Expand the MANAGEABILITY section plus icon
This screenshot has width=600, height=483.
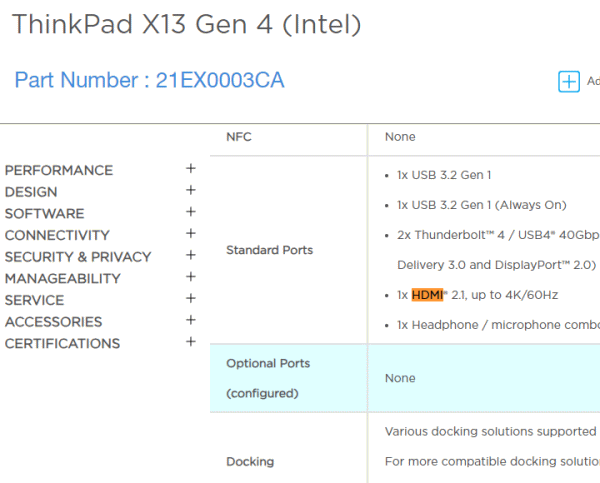[191, 276]
